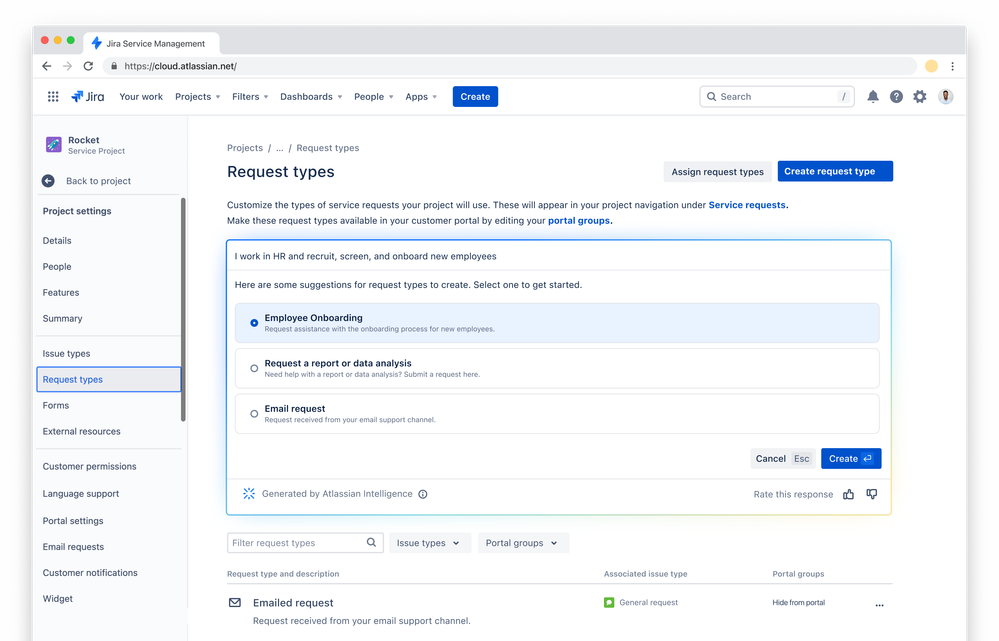Viewport: 999px width, 641px height.
Task: Expand the Dashboards dropdown menu
Action: [311, 97]
